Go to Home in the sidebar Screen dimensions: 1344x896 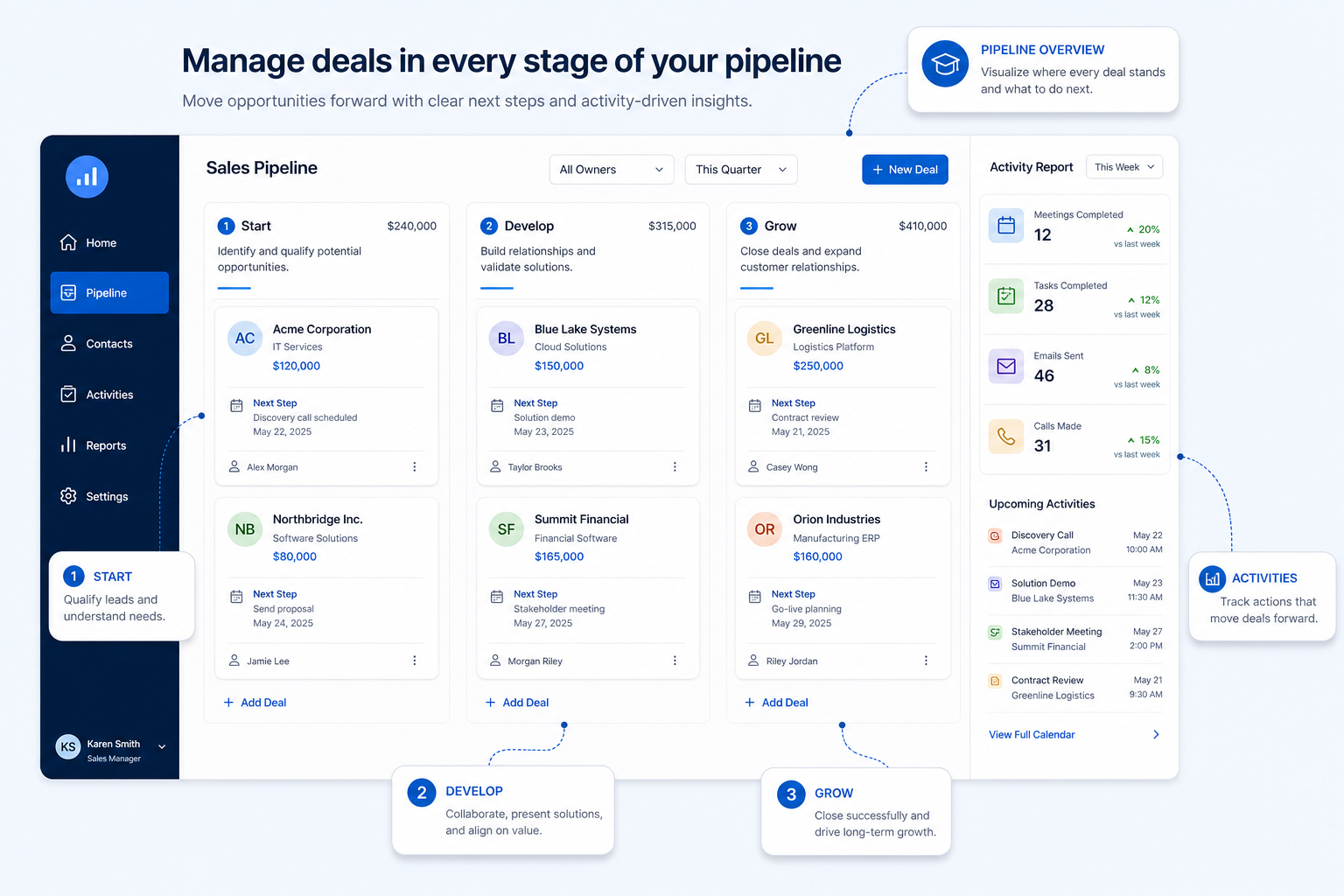click(109, 242)
